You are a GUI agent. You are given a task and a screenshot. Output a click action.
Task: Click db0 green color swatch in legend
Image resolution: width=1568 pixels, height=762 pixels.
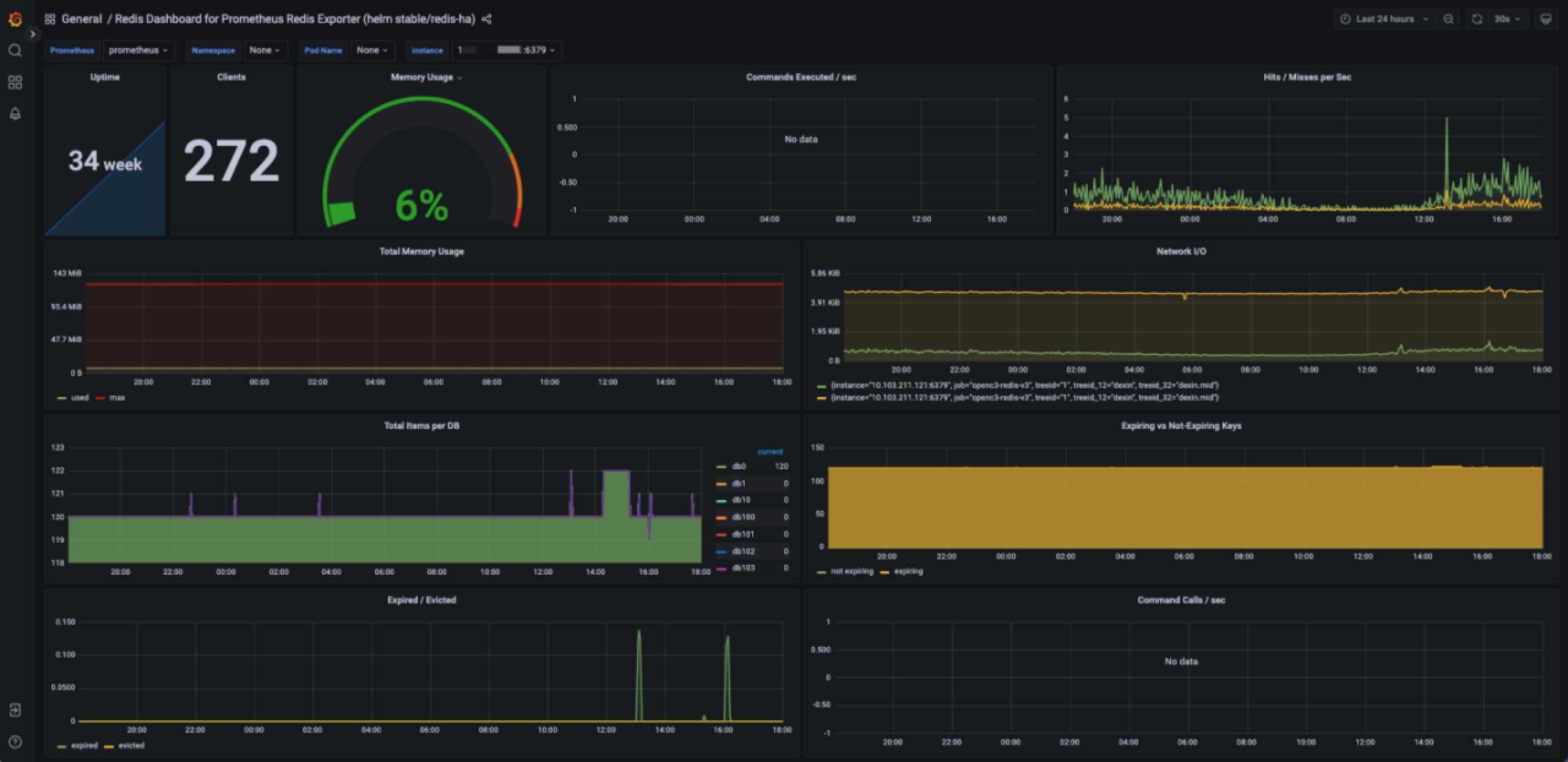click(721, 467)
